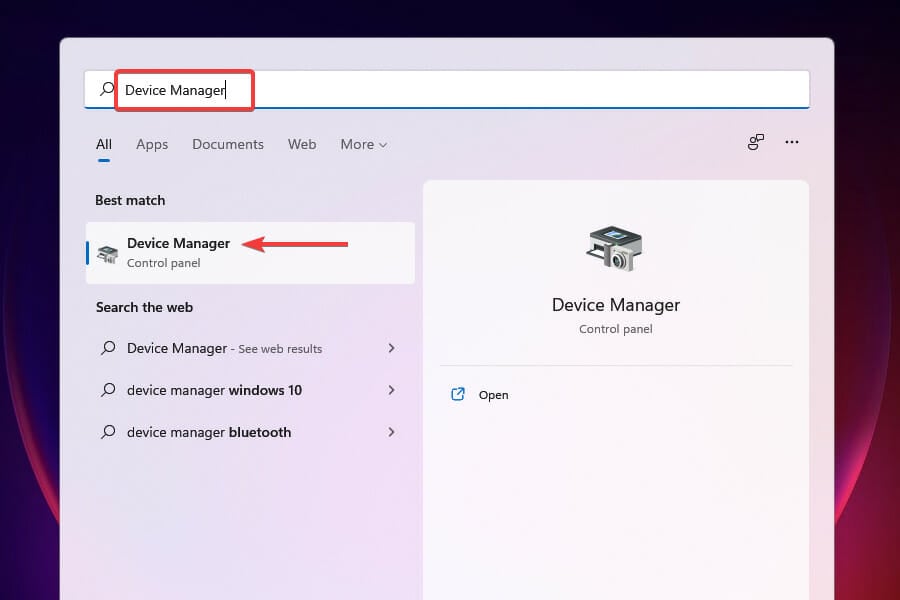
Task: Click 'Device Manager' title in preview pane
Action: (x=616, y=305)
